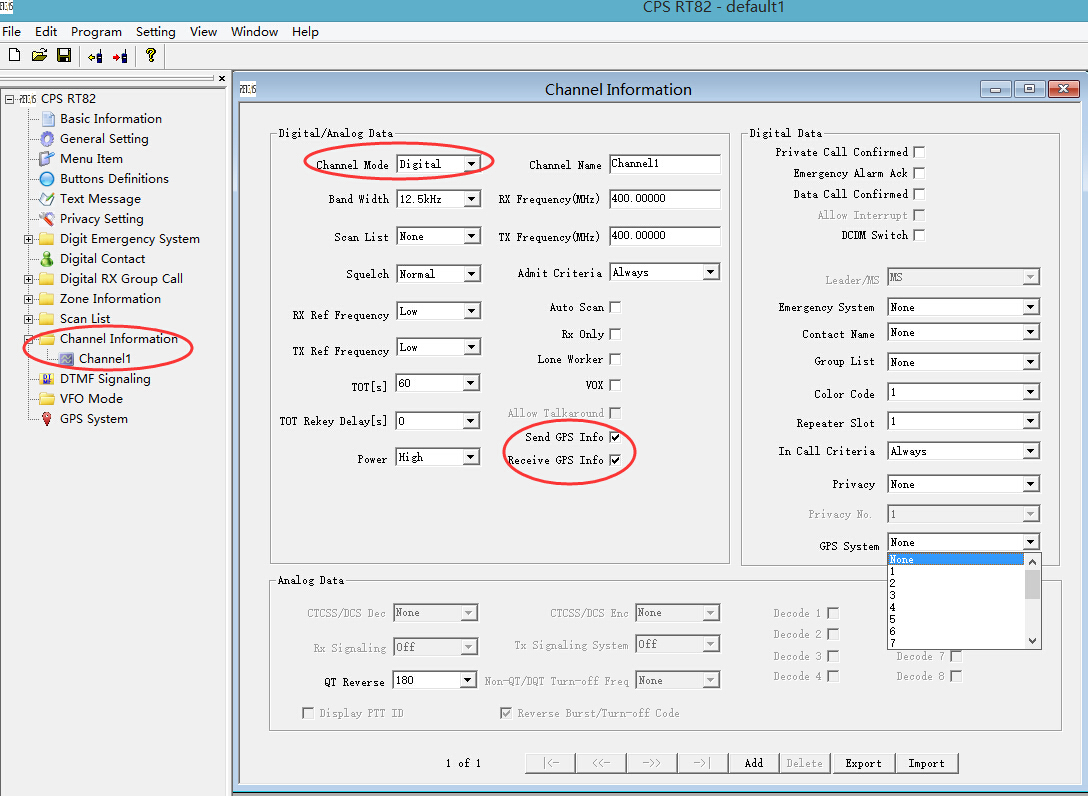The image size is (1088, 796).
Task: Click the Add channel button
Action: [x=754, y=763]
